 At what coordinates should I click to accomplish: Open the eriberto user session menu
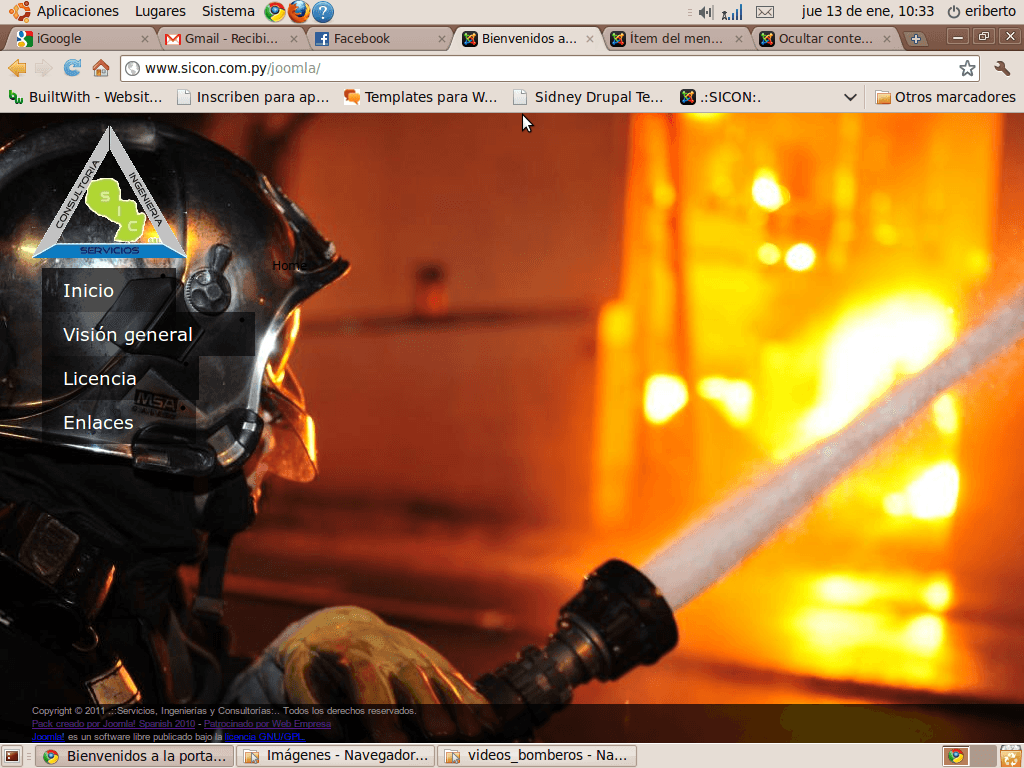(x=982, y=11)
